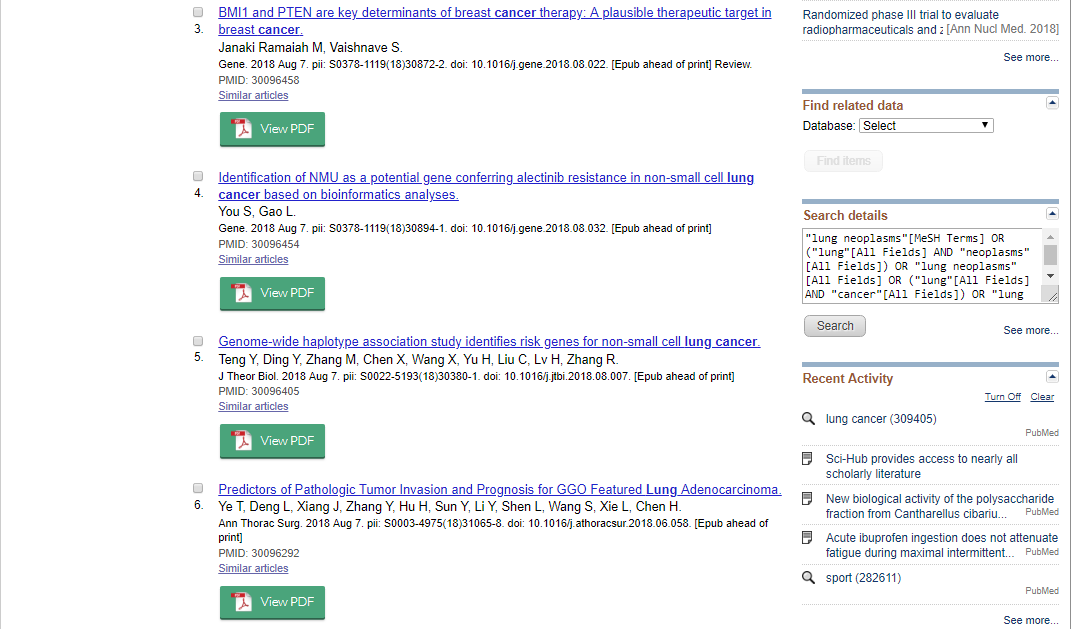Viewport: 1071px width, 629px height.
Task: Click PDF icon for haplotype association study
Action: coord(242,441)
